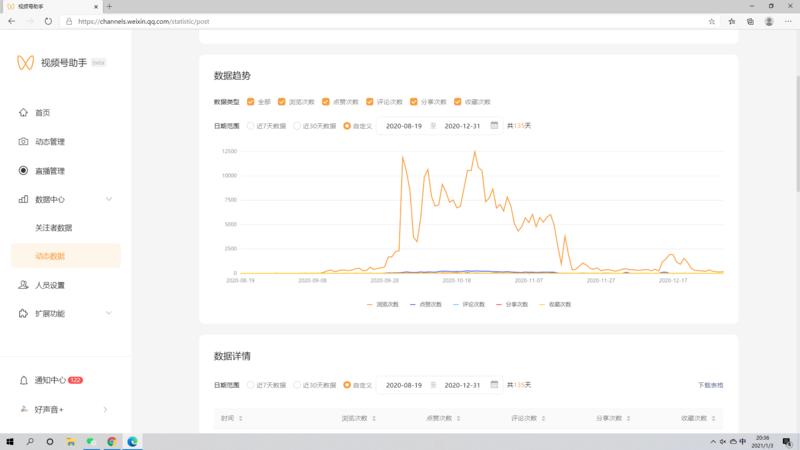
Task: Select 自定义 radio in 数据详情
Action: point(347,385)
